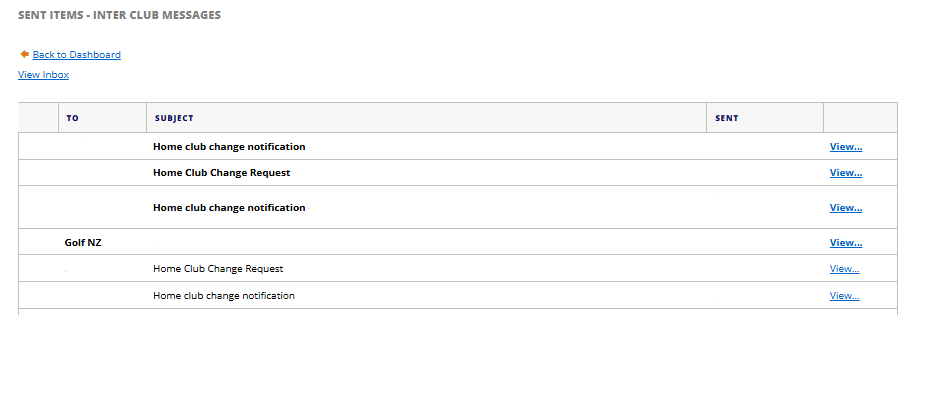Select first Home club change notification subject
The image size is (934, 412).
(x=229, y=147)
